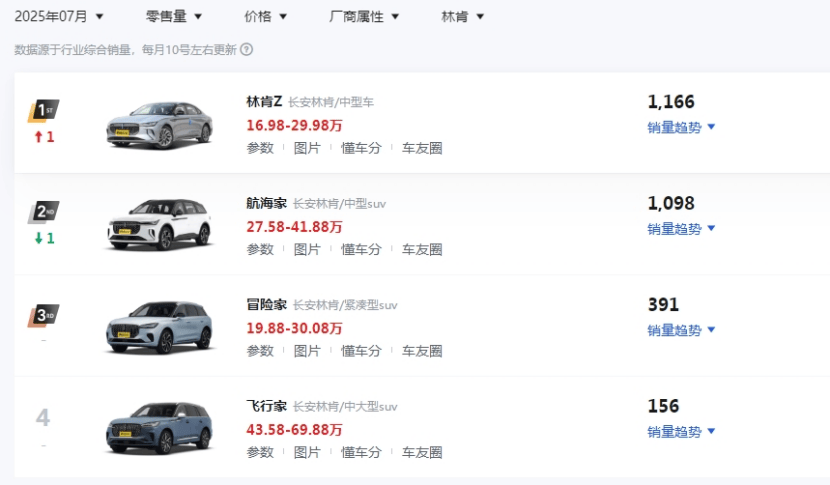Image resolution: width=830 pixels, height=485 pixels.
Task: Open 懂车分 for 冒险家
Action: tap(361, 351)
